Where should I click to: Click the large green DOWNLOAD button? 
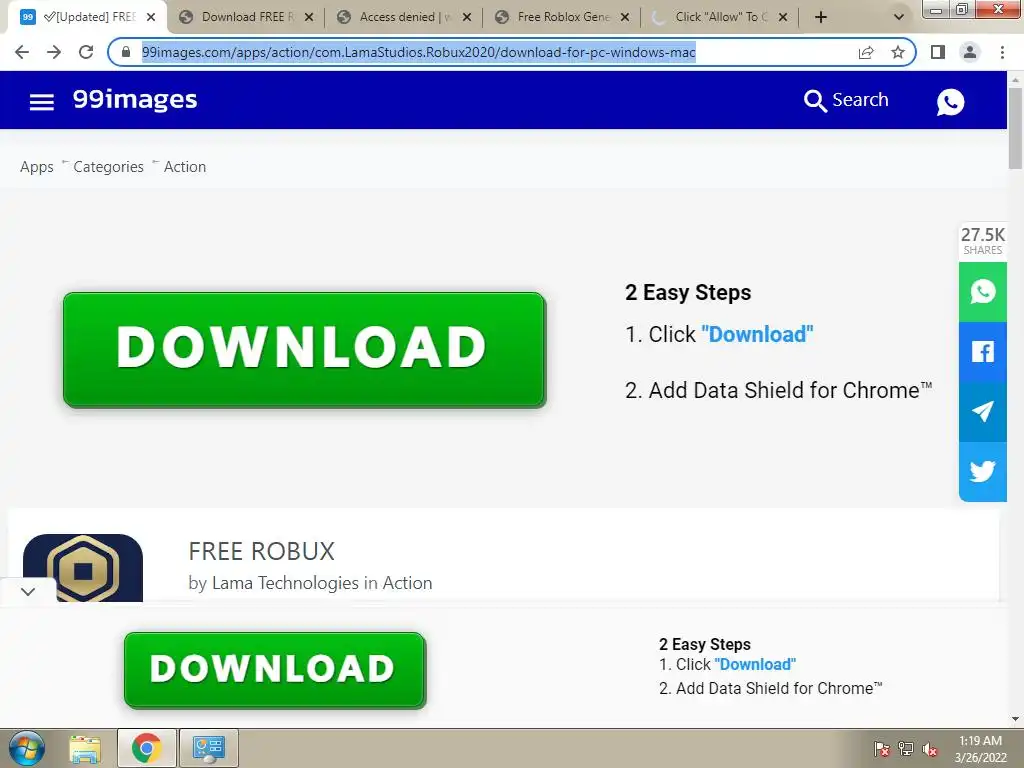(304, 349)
